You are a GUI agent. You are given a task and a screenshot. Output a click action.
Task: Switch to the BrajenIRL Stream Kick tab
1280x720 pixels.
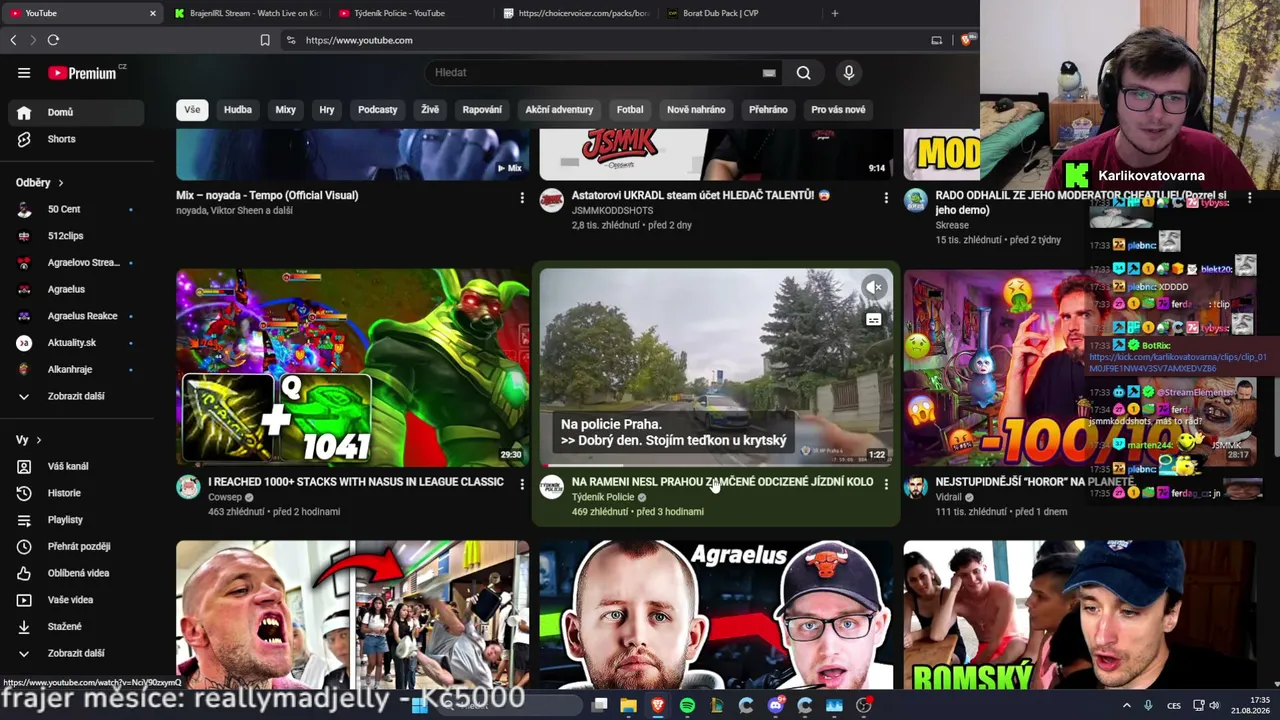tap(247, 13)
